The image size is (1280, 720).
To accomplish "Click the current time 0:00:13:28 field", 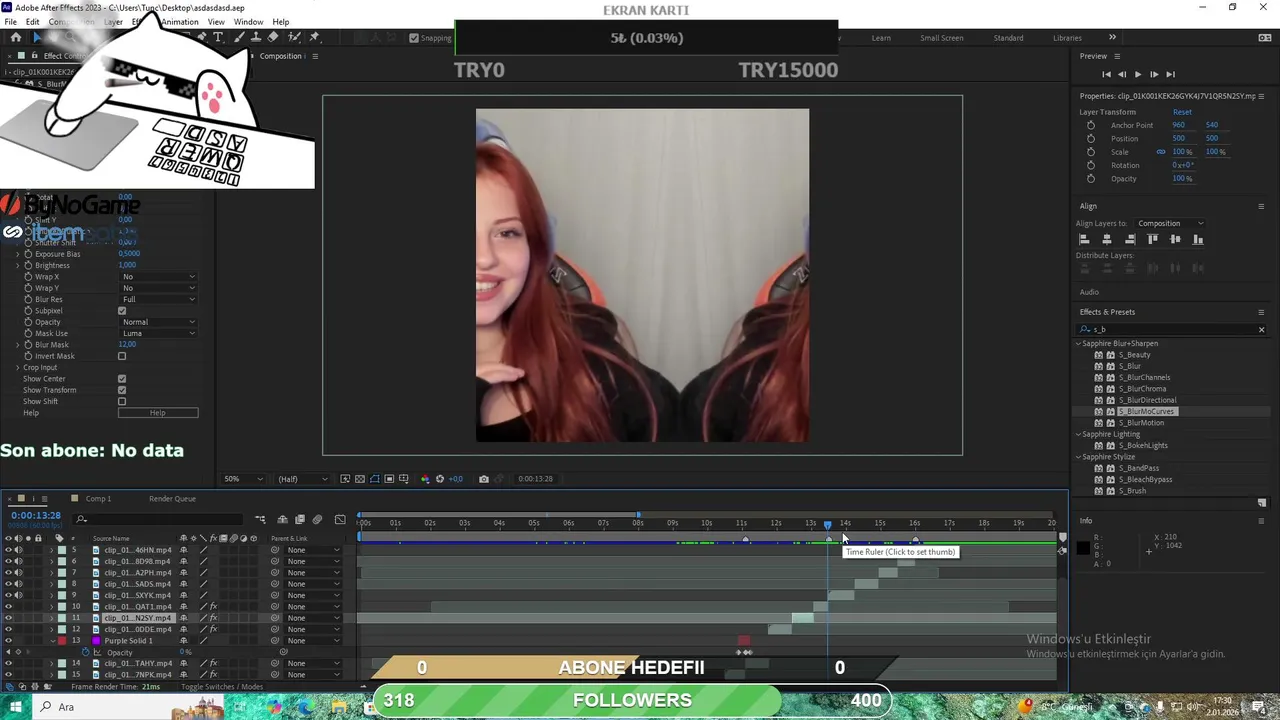I will click(36, 516).
